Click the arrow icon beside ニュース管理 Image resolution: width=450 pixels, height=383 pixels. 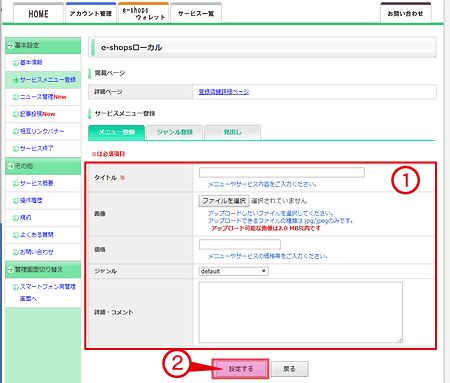pyautogui.click(x=15, y=97)
